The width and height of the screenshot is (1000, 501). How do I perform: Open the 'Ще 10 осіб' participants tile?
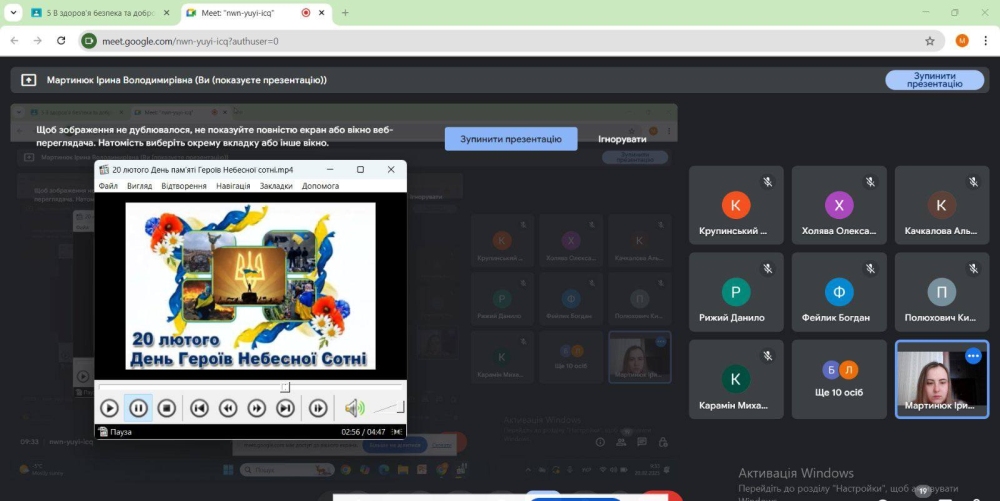pos(838,380)
